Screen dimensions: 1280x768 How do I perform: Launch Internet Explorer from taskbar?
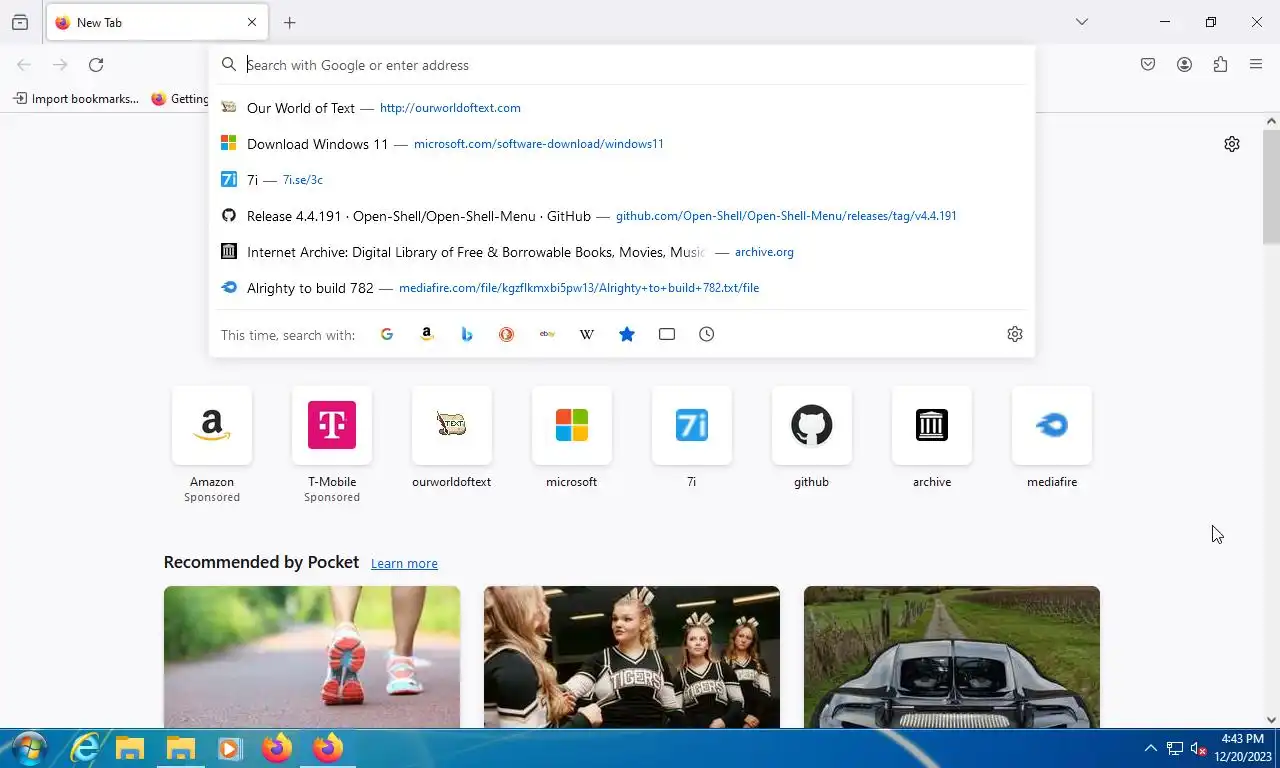click(x=85, y=748)
